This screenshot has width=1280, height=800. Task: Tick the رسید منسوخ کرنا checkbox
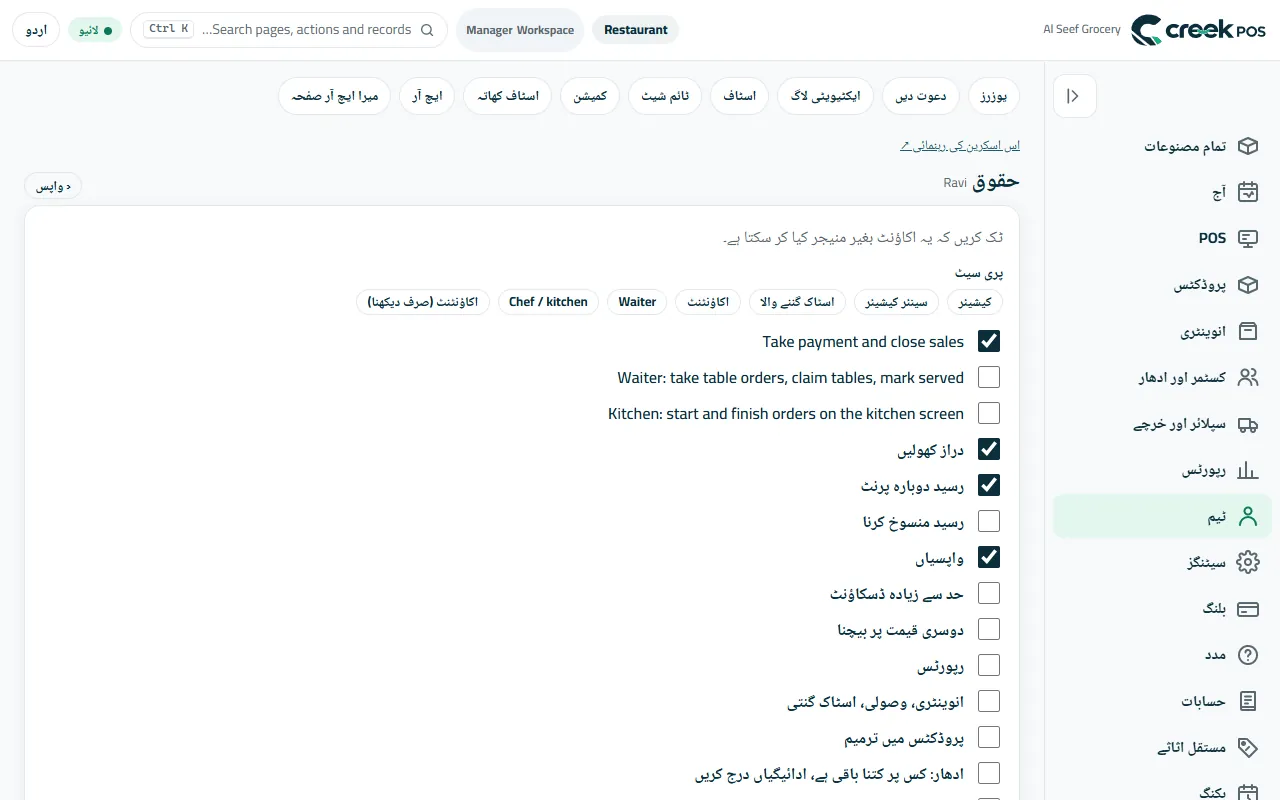[x=989, y=521]
